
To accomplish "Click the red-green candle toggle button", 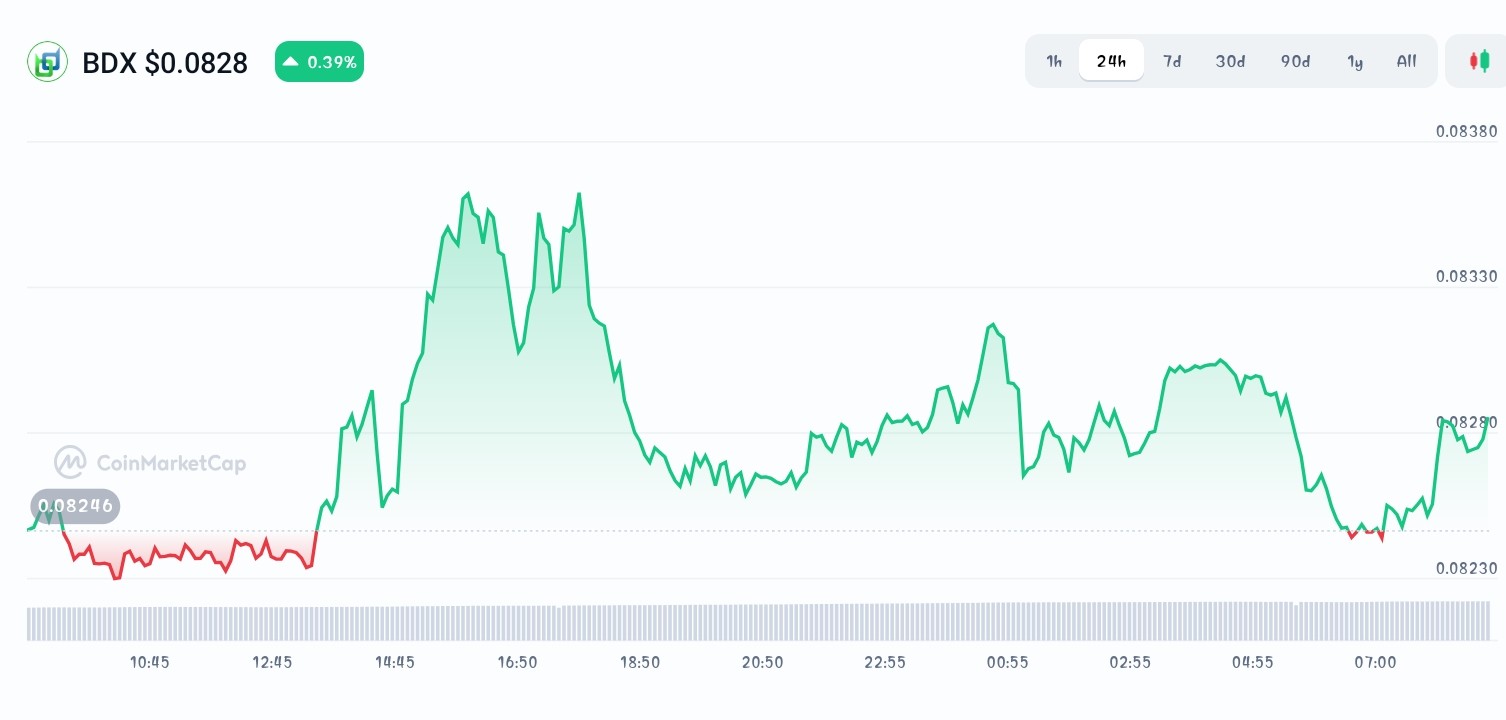I will click(1479, 61).
